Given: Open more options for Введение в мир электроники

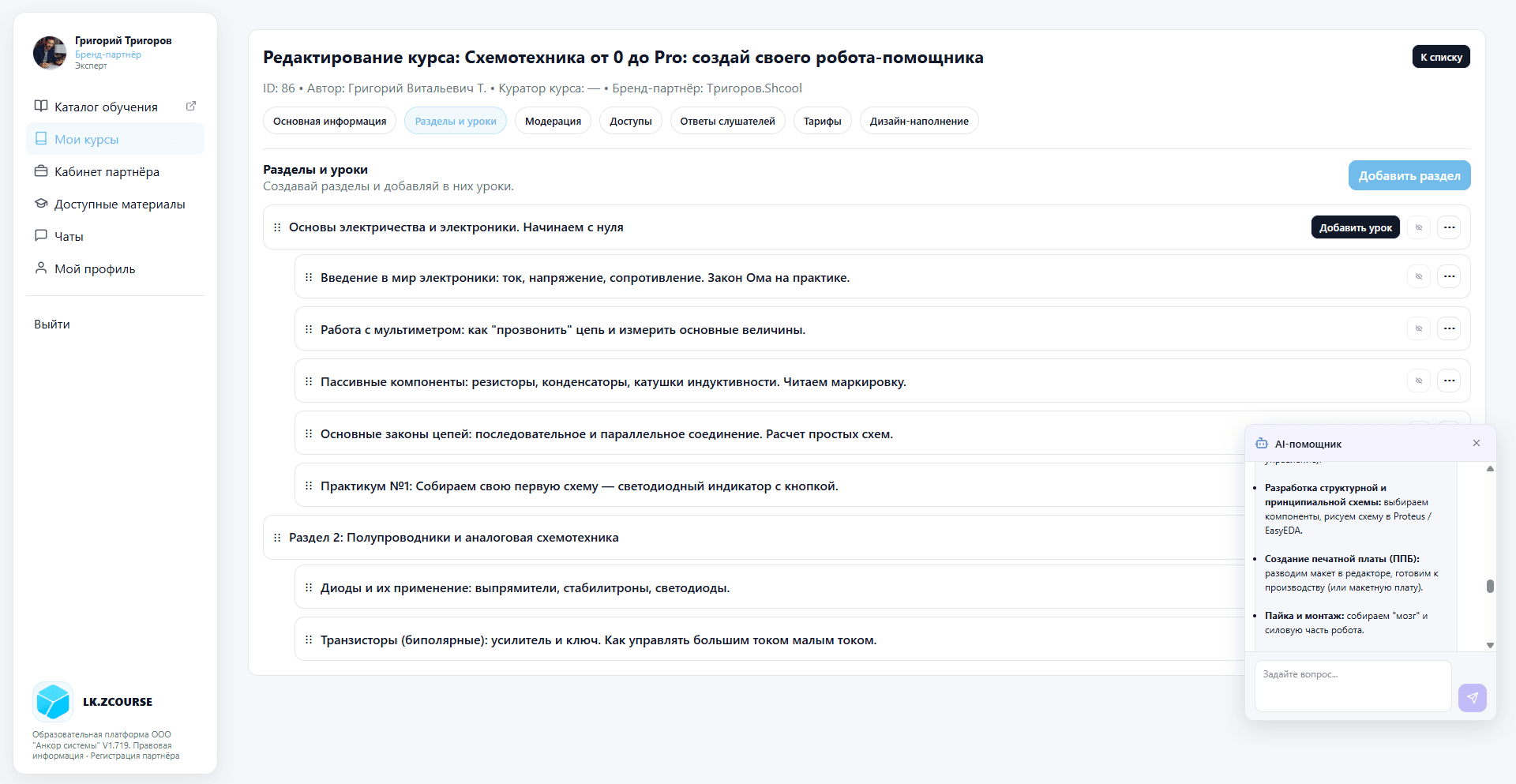Looking at the screenshot, I should [x=1449, y=277].
